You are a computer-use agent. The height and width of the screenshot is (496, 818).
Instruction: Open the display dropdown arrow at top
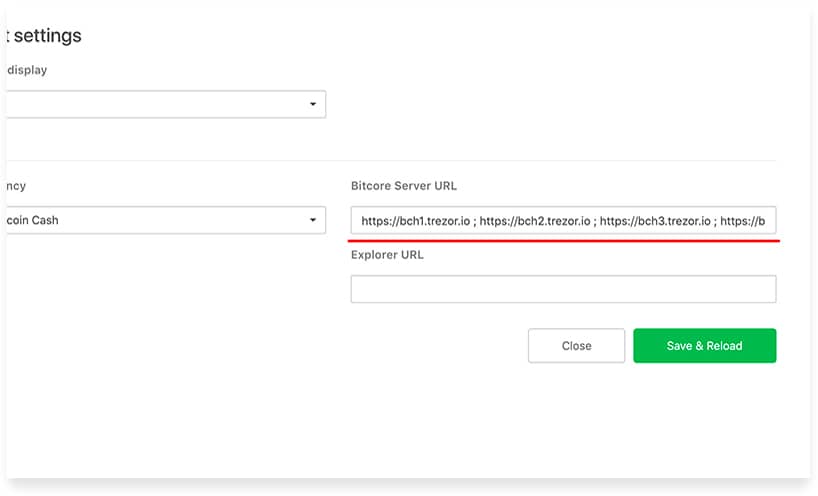pos(312,104)
